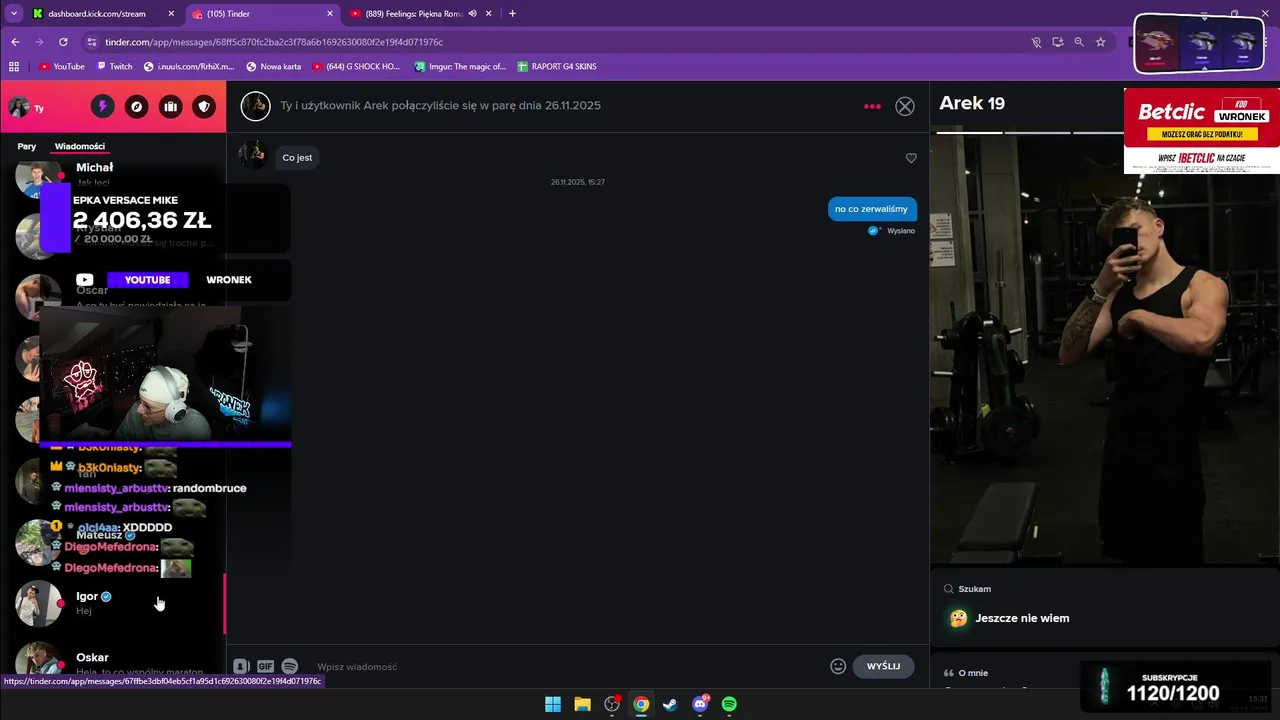Open the RAPORT G4 SKINS bookmark
This screenshot has width=1280, height=720.
click(x=557, y=67)
